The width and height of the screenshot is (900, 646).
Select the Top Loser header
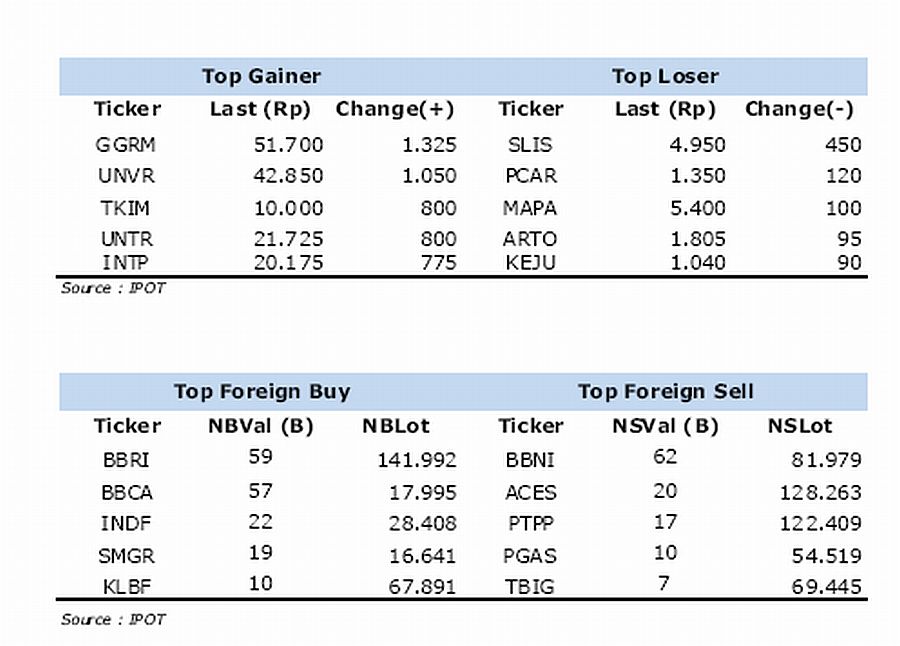(665, 76)
